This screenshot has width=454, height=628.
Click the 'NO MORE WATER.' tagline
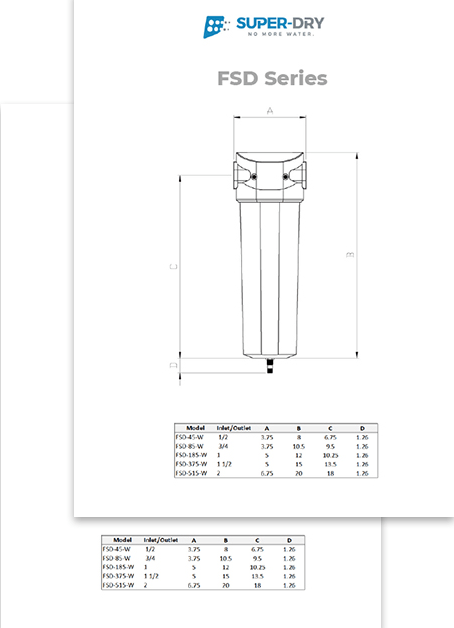[x=281, y=34]
